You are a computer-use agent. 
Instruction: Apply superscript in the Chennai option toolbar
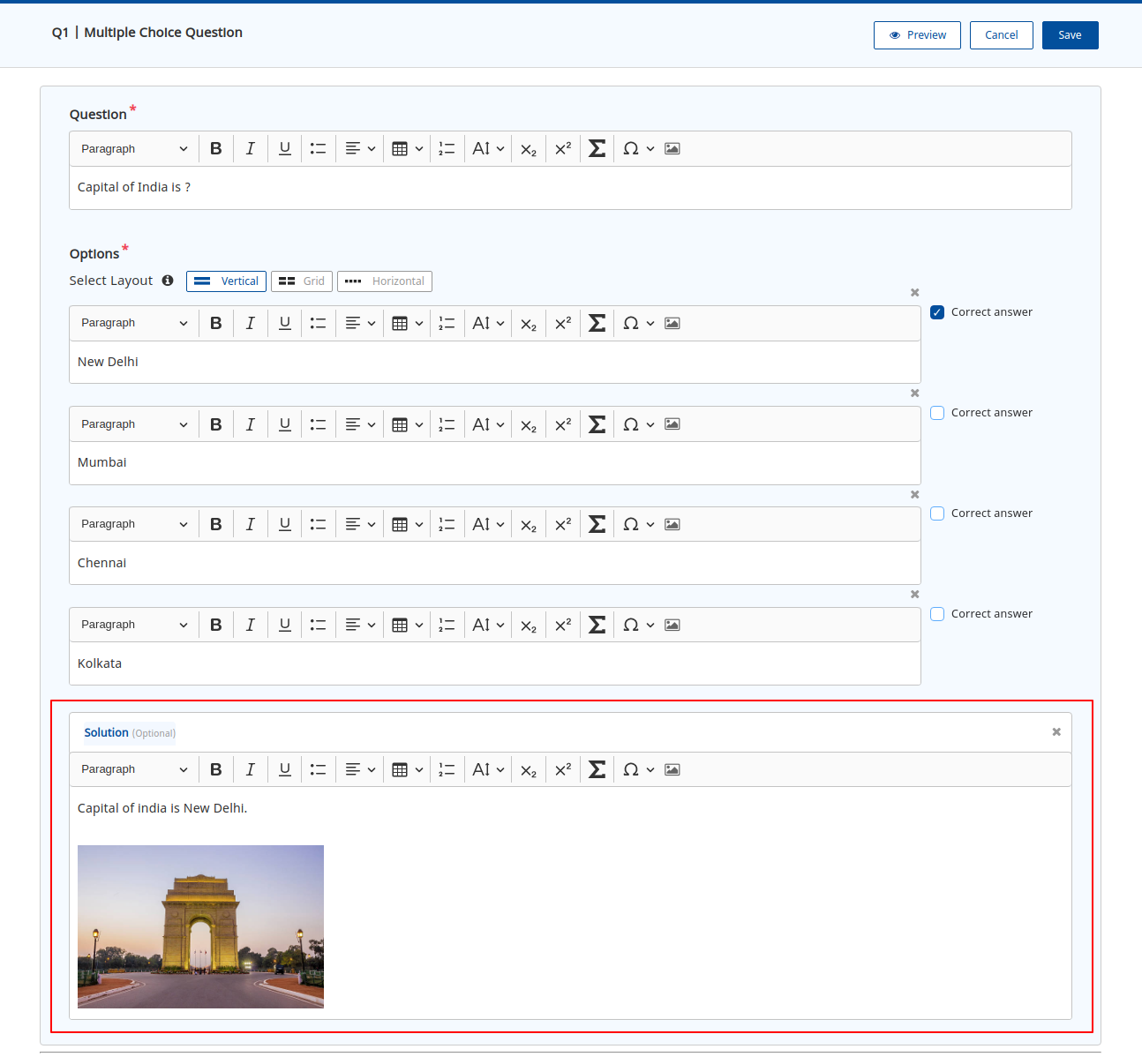click(x=562, y=525)
